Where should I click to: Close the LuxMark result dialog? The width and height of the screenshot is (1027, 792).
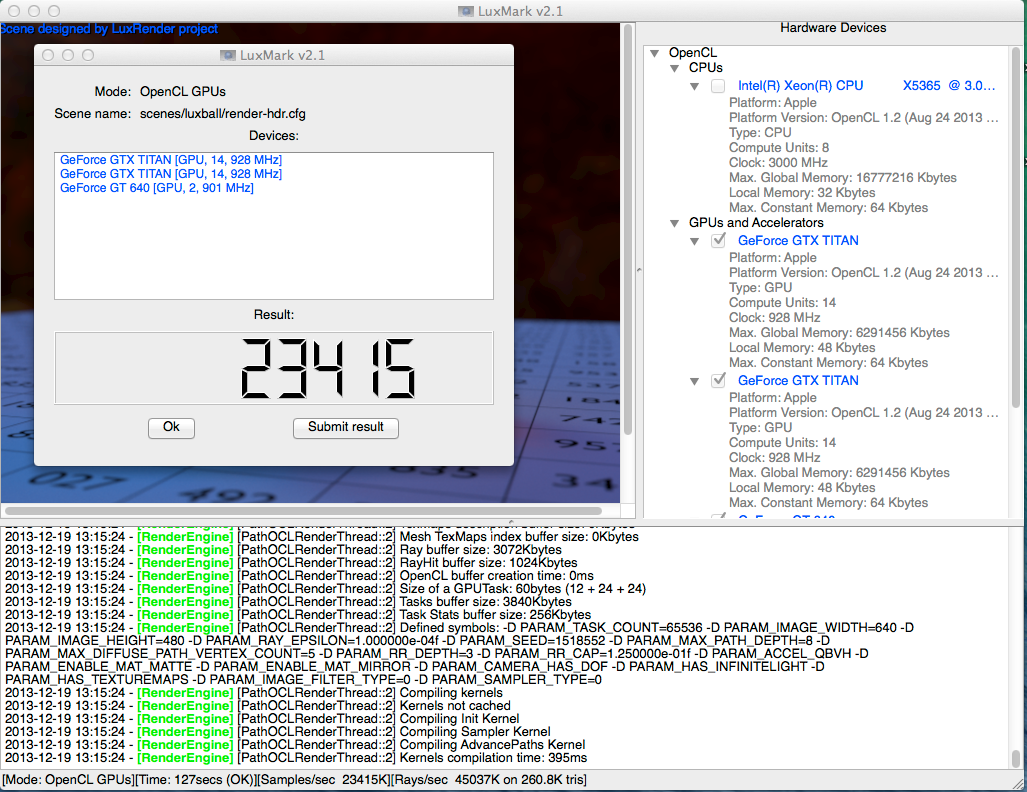(48, 55)
